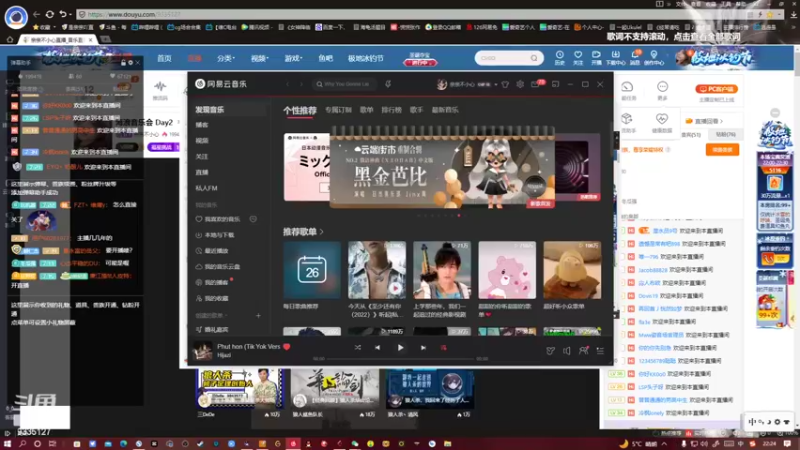Go to previous track in player
800x450 pixels.
click(x=377, y=347)
